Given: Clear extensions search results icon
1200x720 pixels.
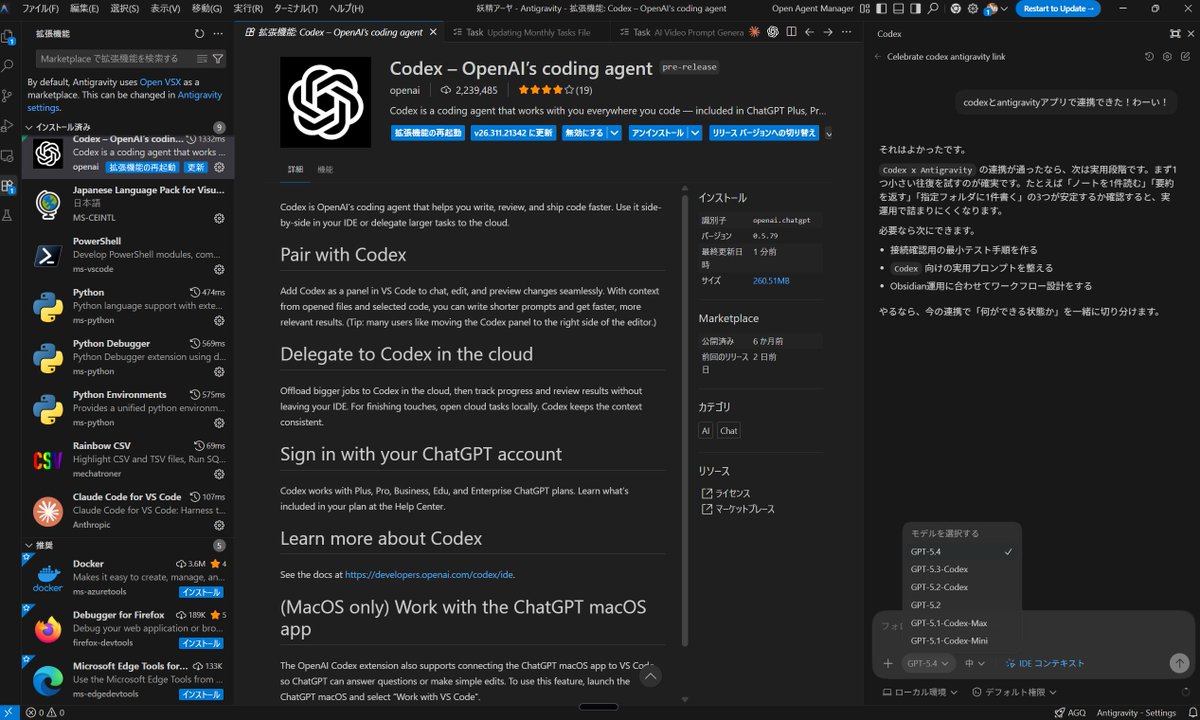Looking at the screenshot, I should (x=203, y=59).
